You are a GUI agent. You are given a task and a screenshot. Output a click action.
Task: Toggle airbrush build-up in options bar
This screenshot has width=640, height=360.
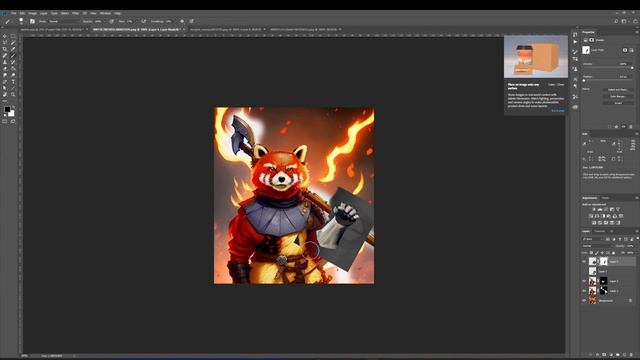144,21
